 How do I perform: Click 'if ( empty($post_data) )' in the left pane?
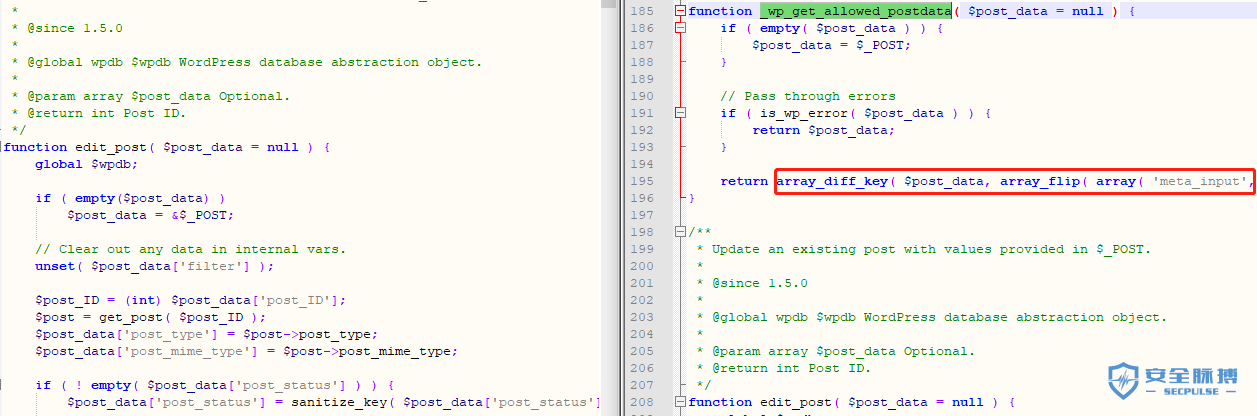click(131, 198)
